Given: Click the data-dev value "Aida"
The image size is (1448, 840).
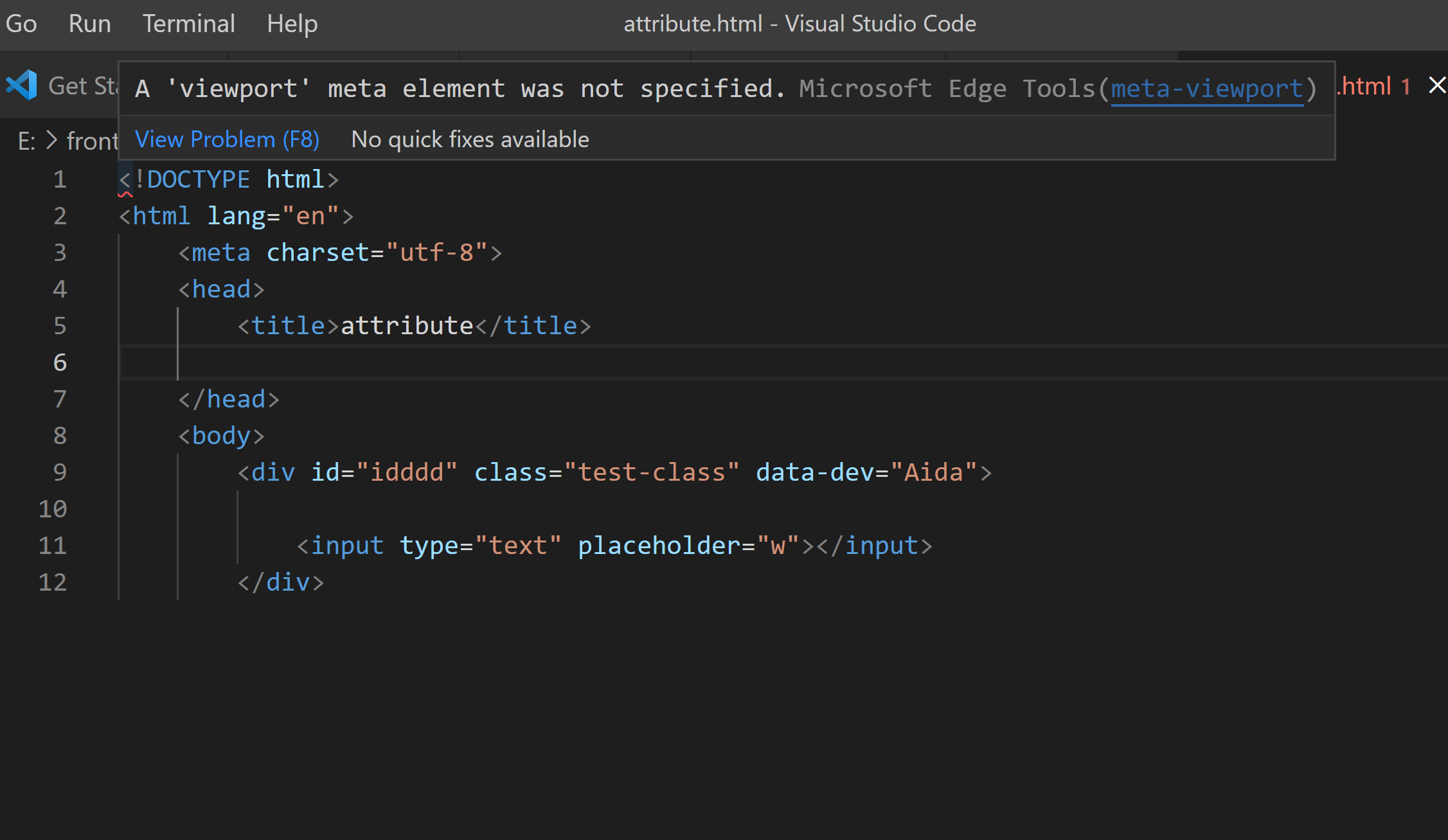Looking at the screenshot, I should (x=934, y=472).
